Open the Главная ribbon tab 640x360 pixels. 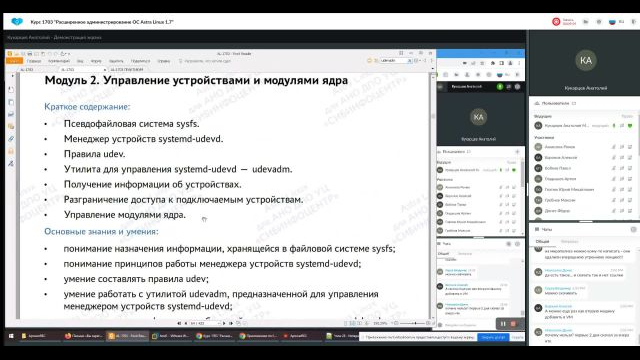34,61
